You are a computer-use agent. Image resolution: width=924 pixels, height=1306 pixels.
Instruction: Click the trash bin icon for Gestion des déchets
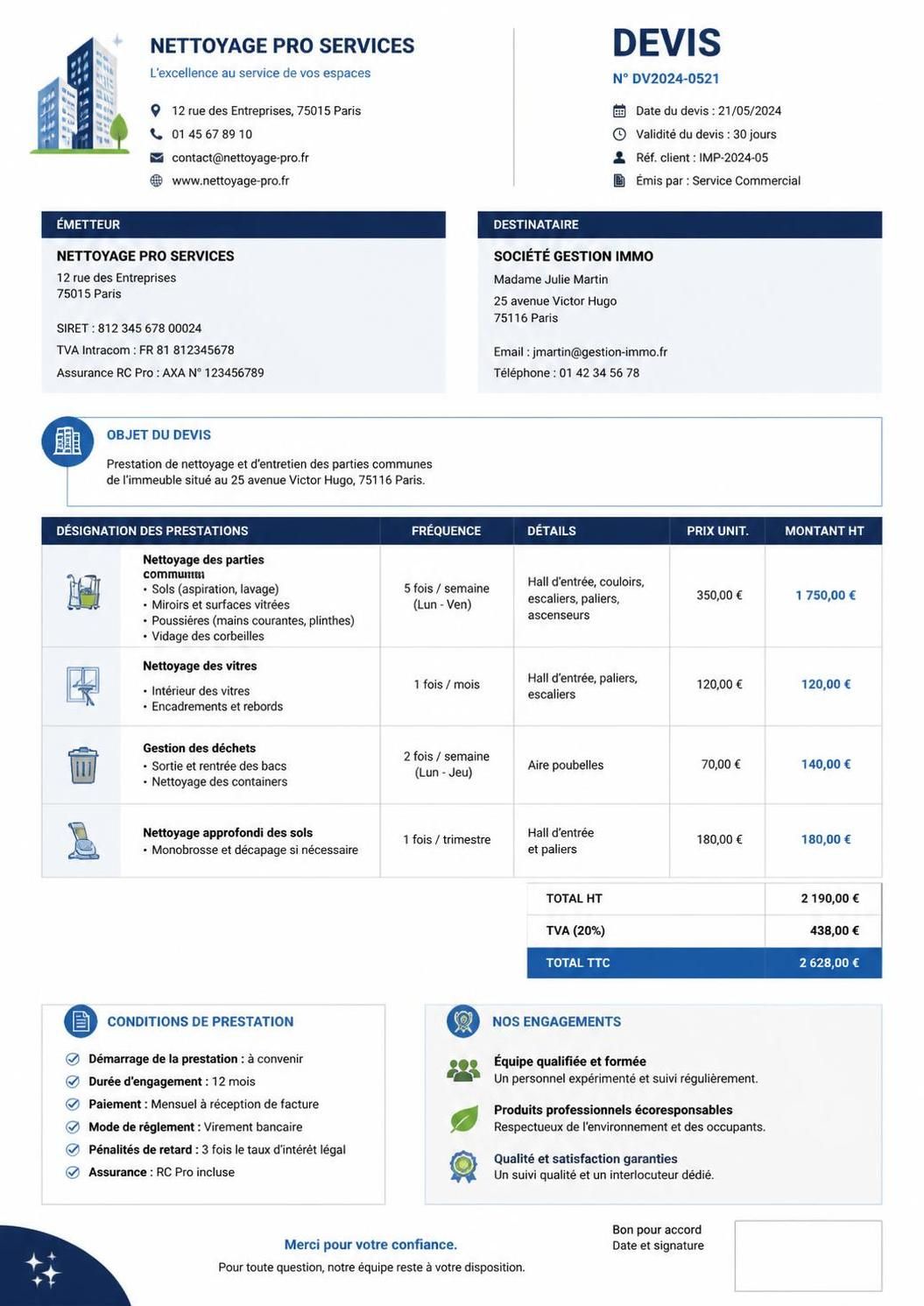(82, 765)
